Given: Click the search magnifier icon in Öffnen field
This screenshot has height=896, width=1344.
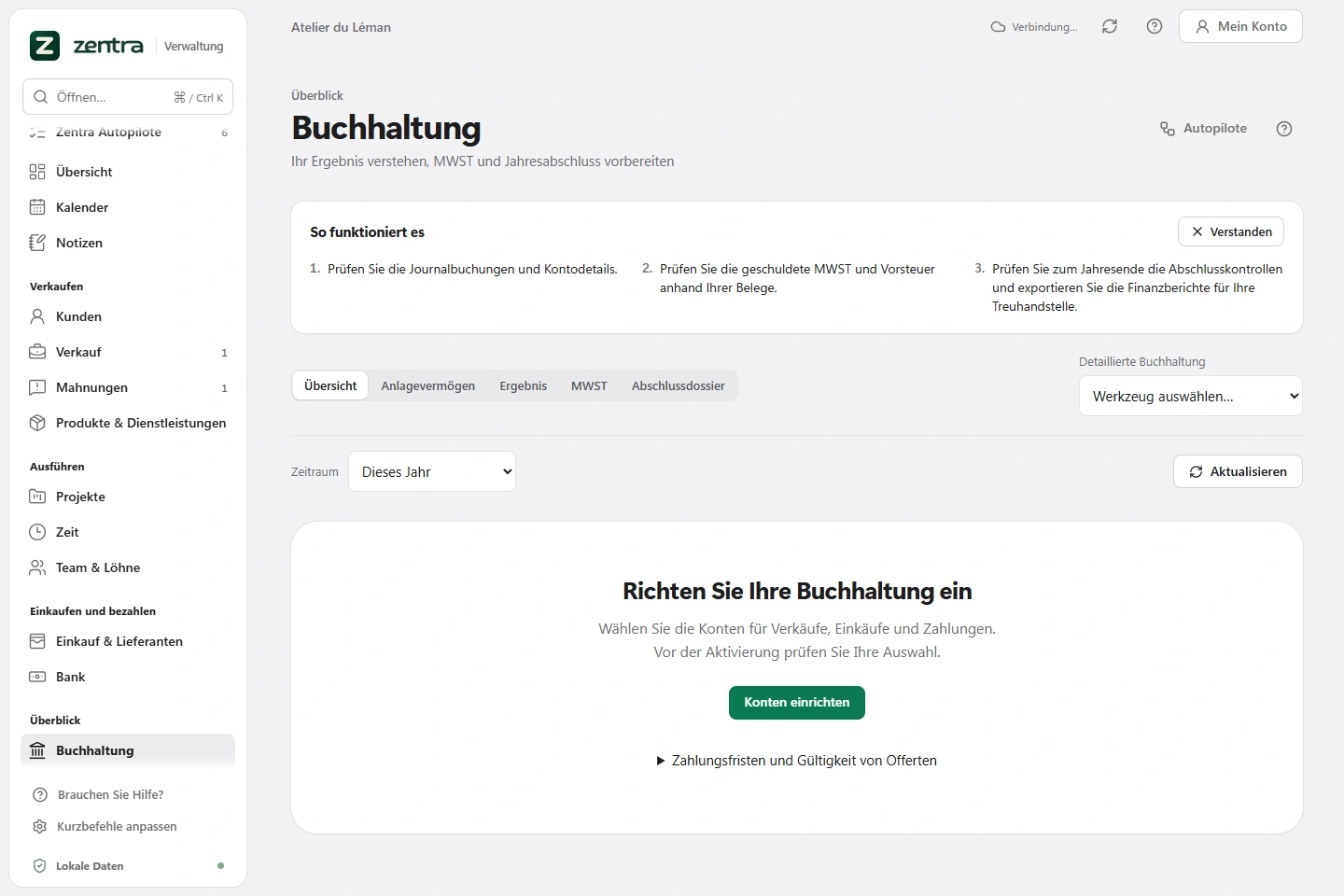Looking at the screenshot, I should coord(41,97).
